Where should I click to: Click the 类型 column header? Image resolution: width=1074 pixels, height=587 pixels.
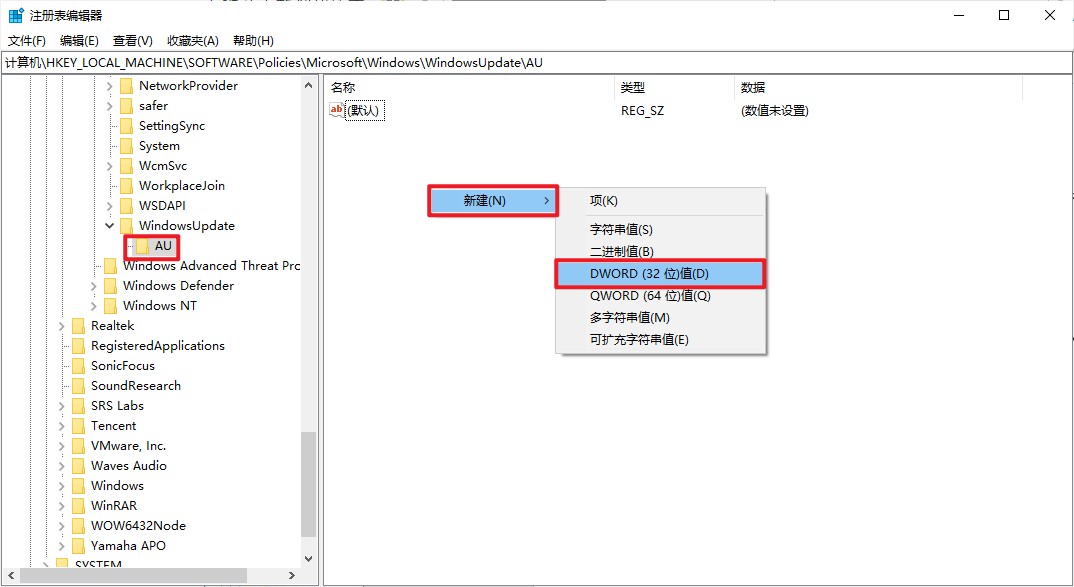point(633,88)
